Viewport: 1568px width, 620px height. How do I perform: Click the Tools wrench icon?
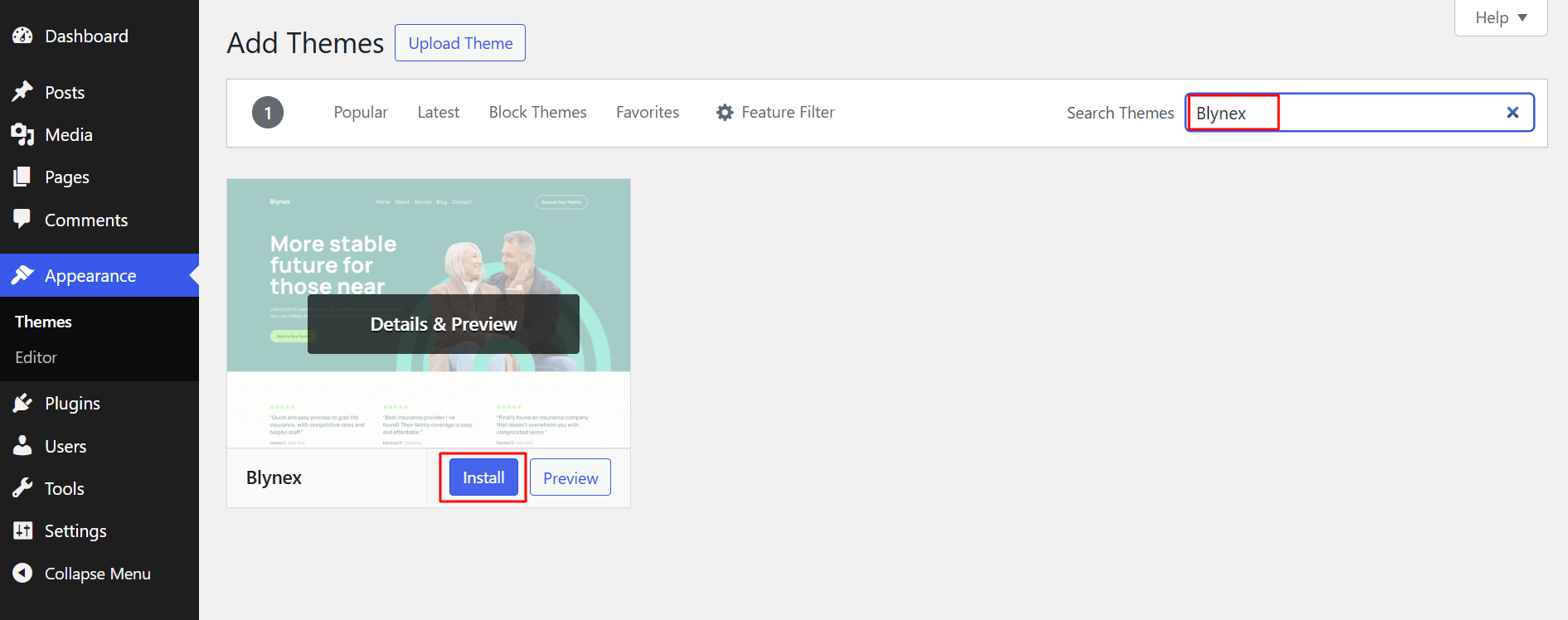click(22, 488)
